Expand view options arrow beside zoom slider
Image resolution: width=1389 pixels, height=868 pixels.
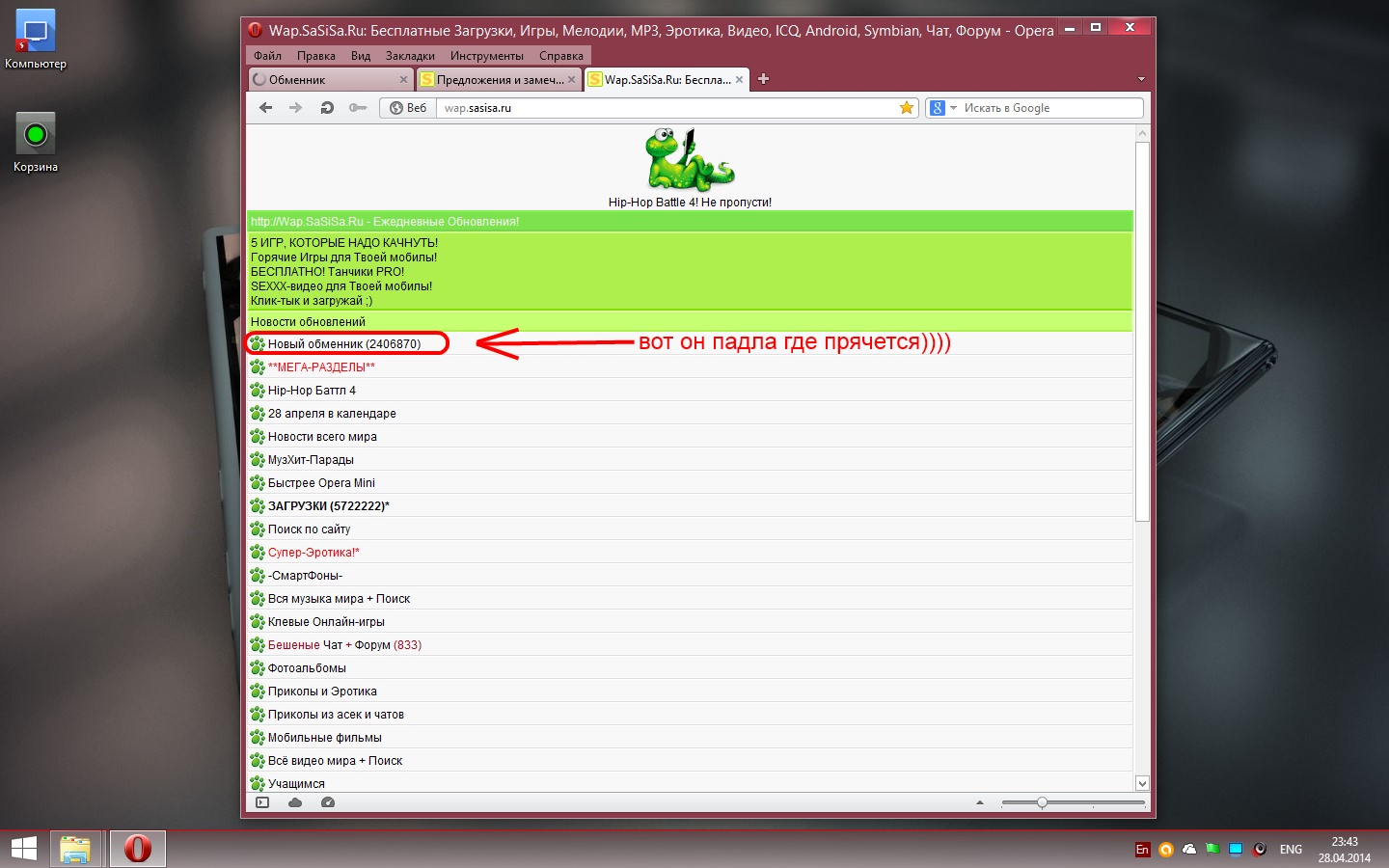tap(980, 802)
